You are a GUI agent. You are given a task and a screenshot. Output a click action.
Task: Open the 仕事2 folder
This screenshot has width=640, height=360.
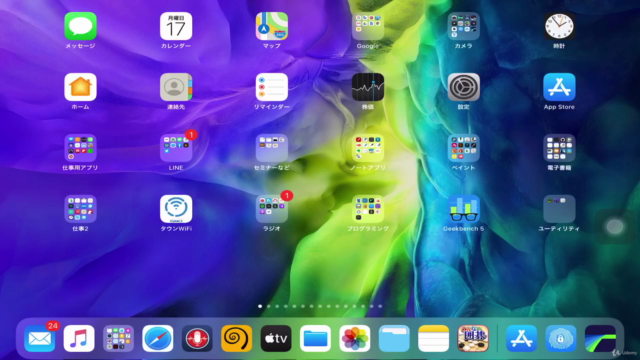(x=80, y=209)
